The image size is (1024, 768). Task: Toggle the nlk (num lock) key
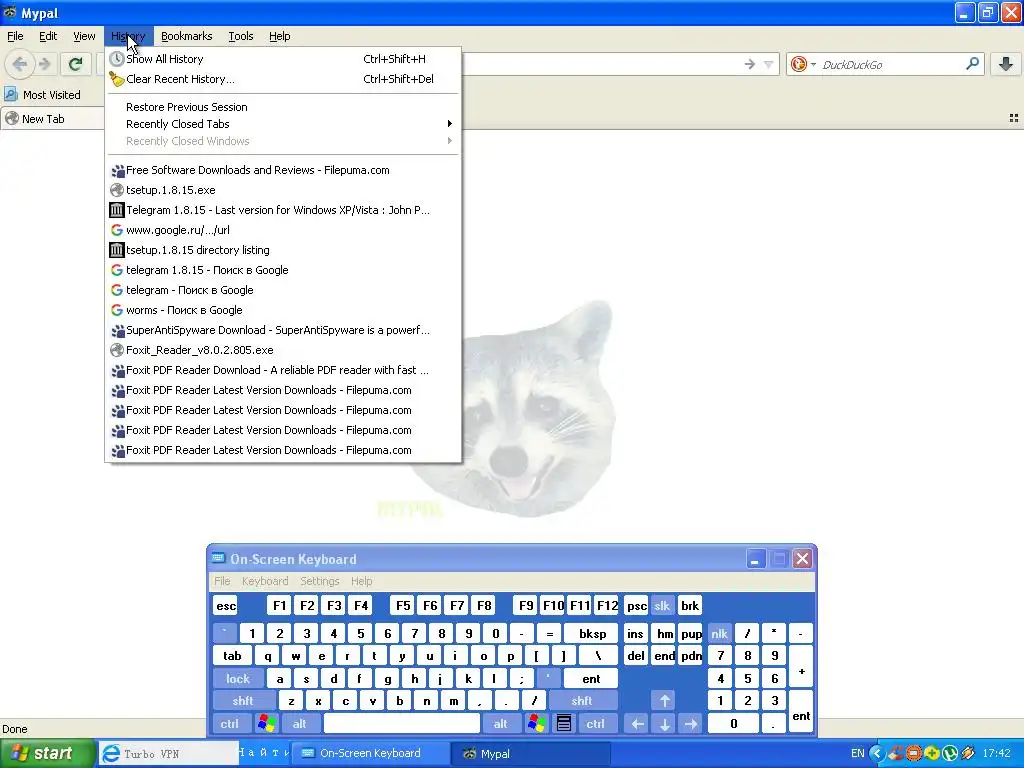pos(719,633)
